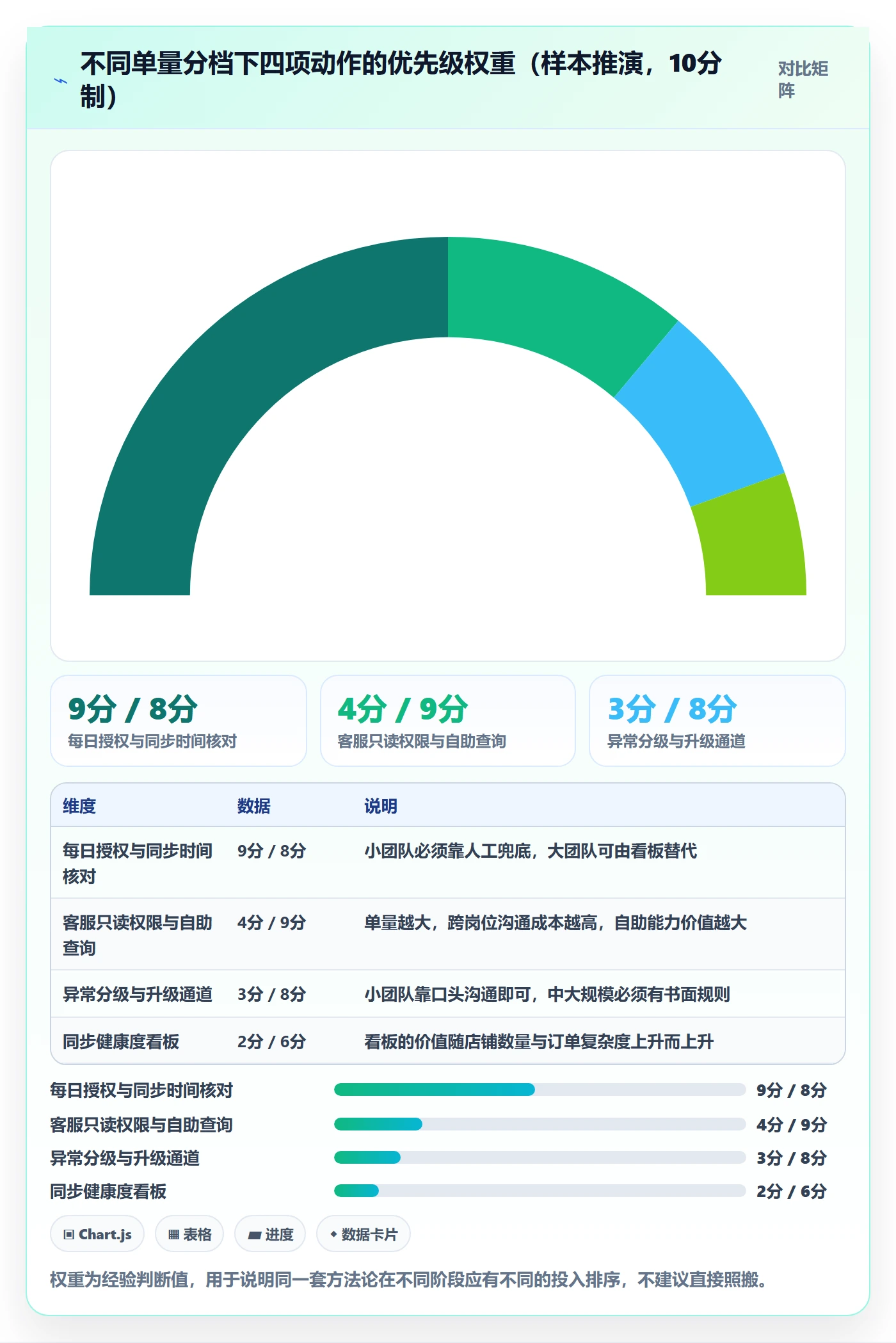This screenshot has width=896, height=1343.
Task: Select table cell 客服只读权限与自助查询
Action: click(x=138, y=935)
